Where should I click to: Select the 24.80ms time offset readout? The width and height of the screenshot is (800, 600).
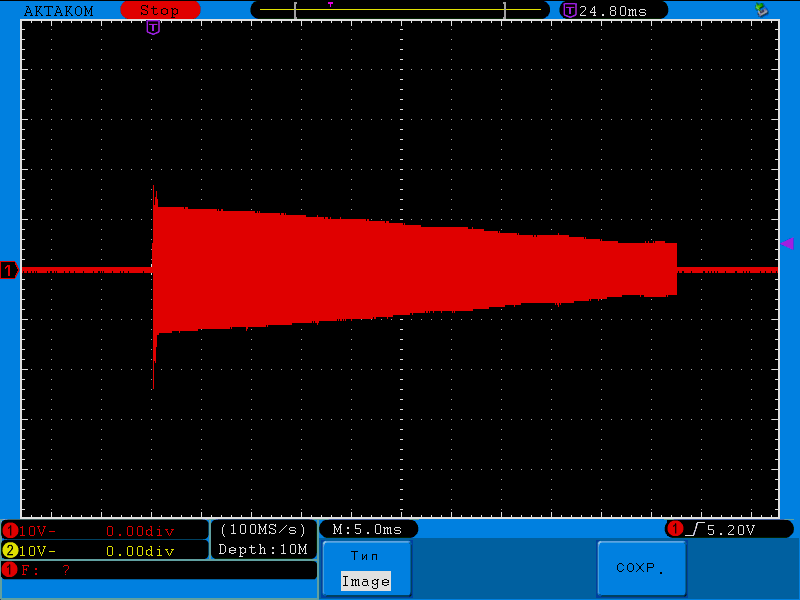pyautogui.click(x=613, y=10)
